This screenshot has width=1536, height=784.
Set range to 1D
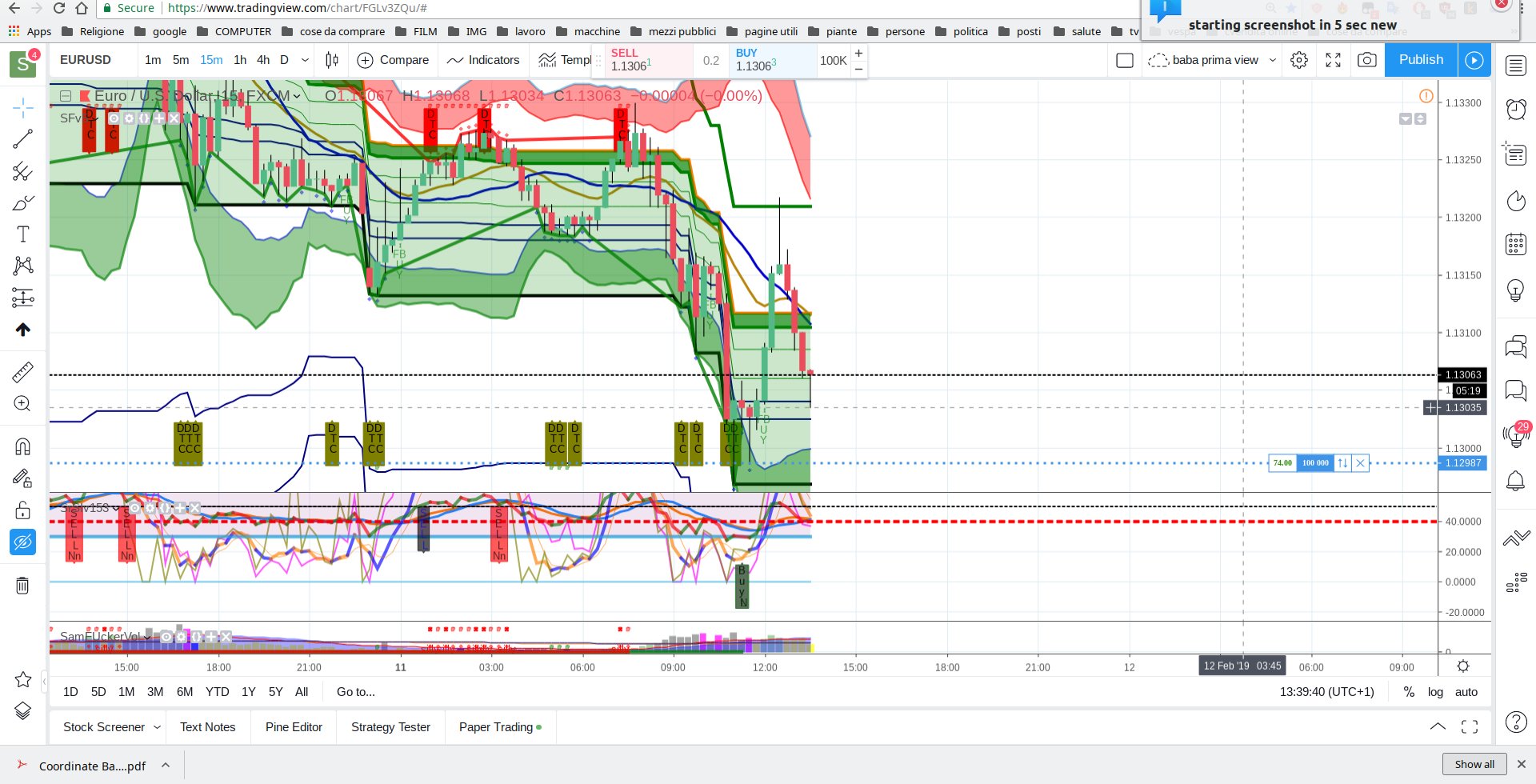pyautogui.click(x=70, y=692)
